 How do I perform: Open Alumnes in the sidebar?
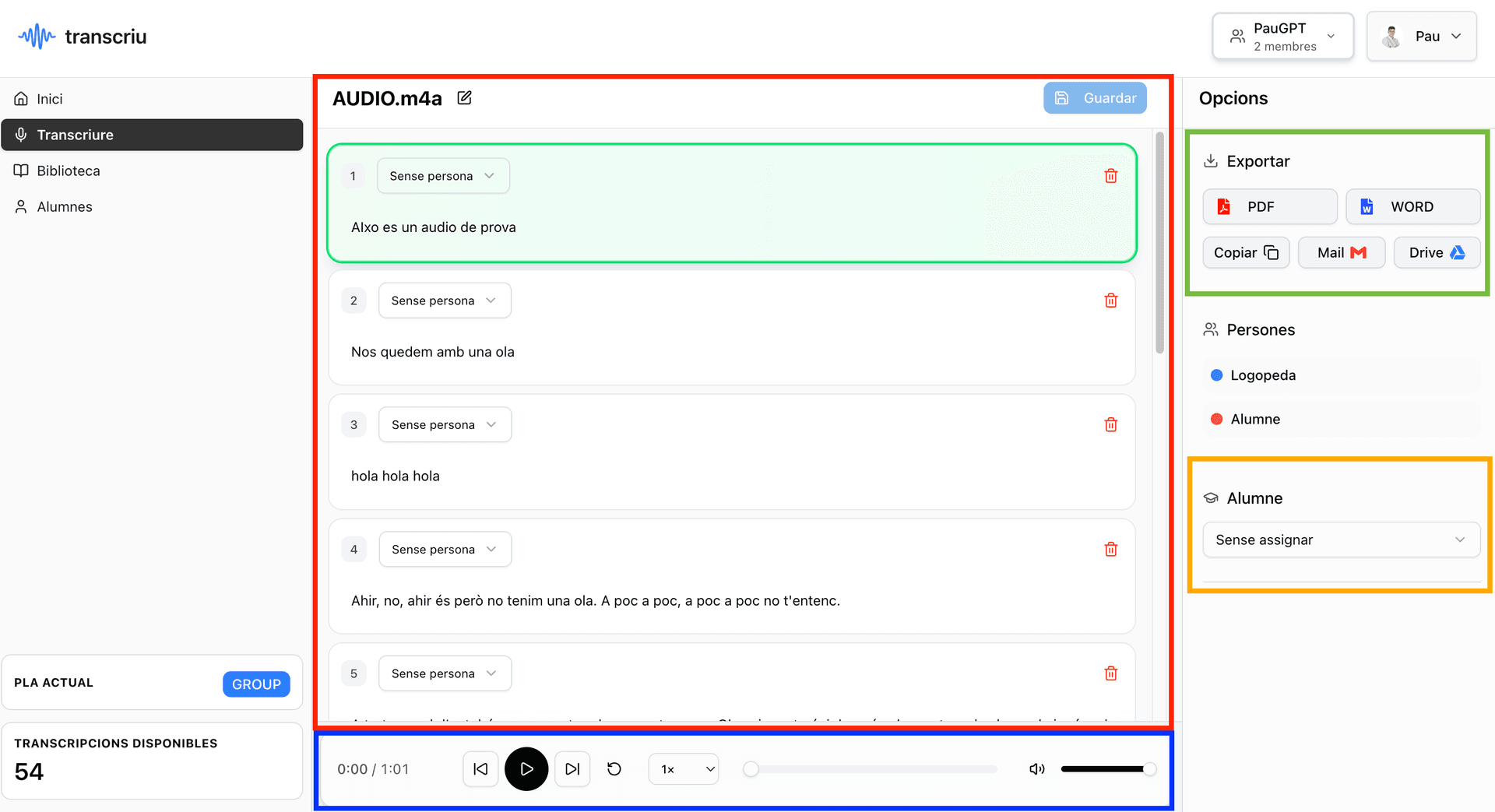click(65, 207)
